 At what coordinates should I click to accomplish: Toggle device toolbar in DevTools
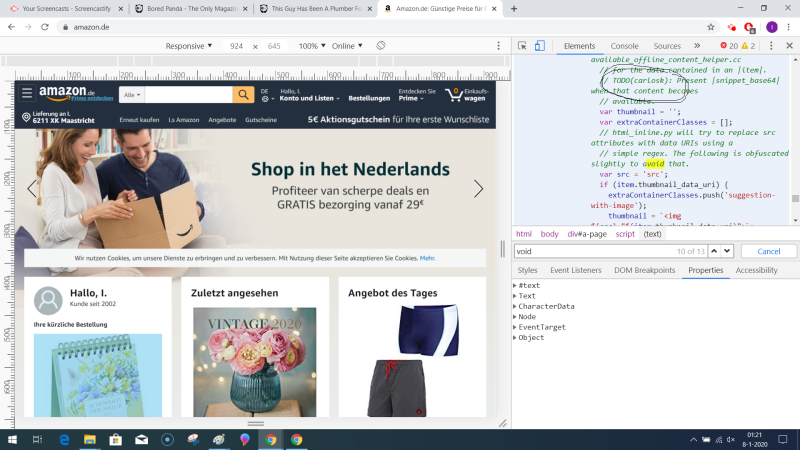pos(539,46)
